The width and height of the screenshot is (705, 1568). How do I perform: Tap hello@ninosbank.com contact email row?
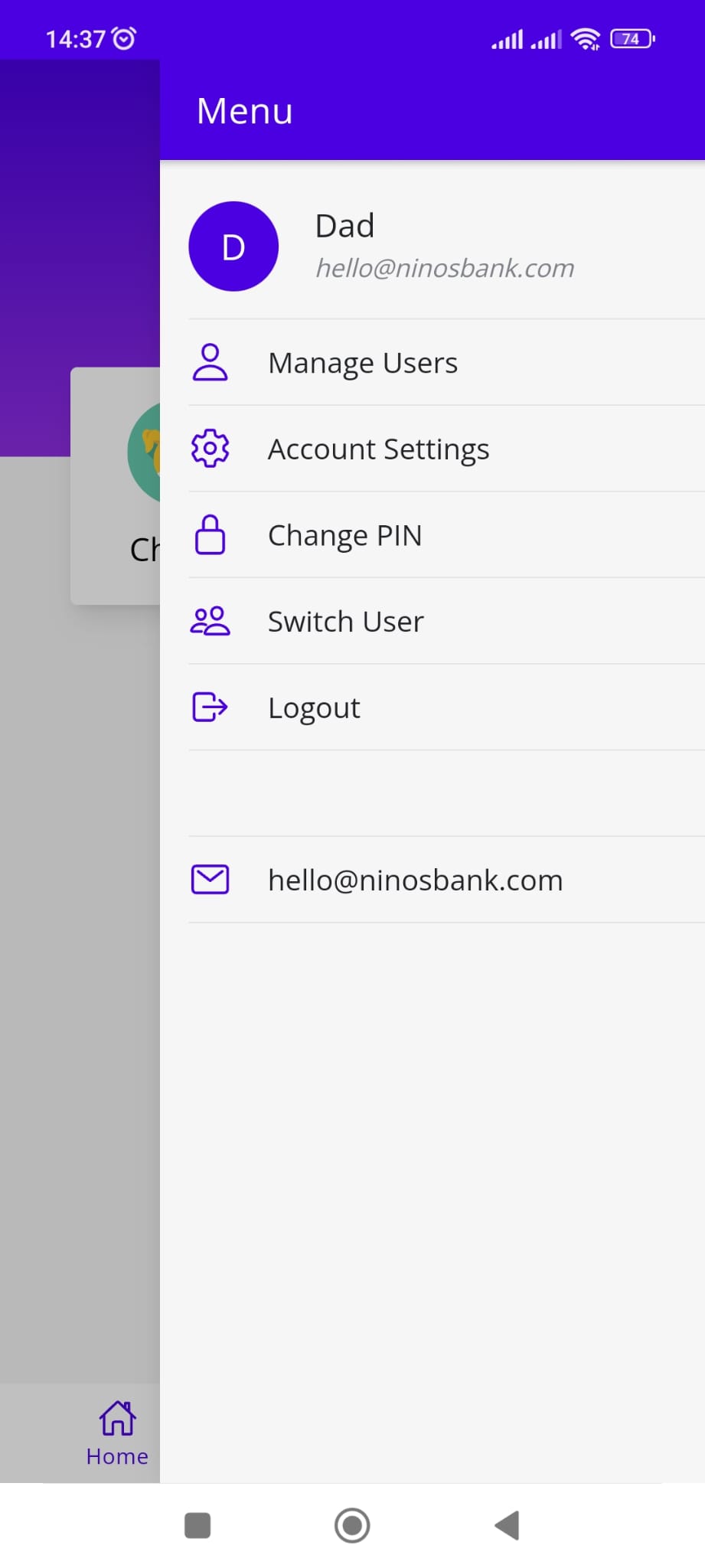tap(446, 879)
